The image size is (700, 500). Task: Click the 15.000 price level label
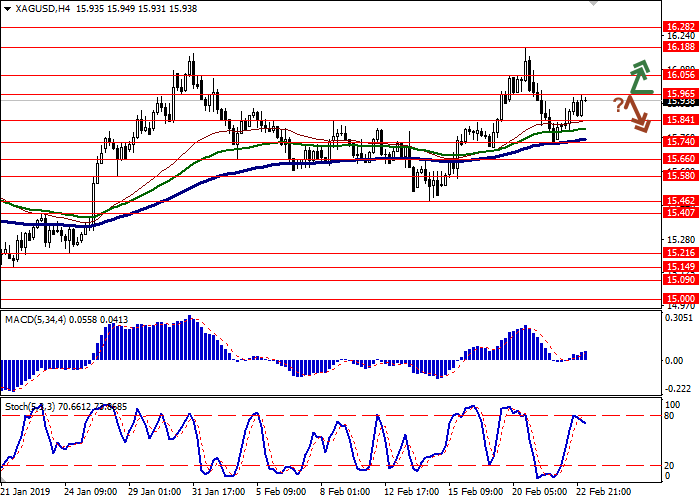[x=679, y=298]
